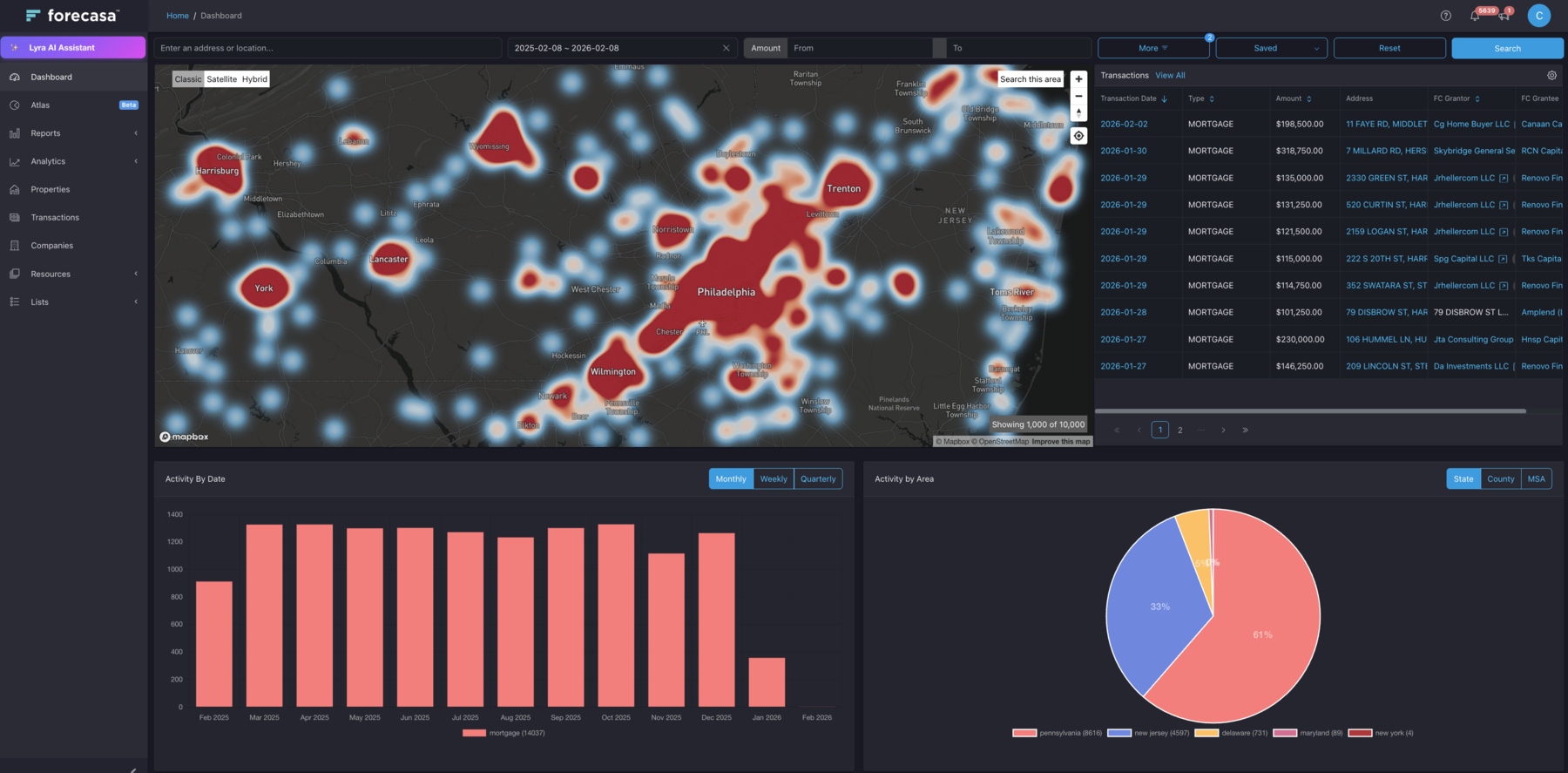Open the Saved searches dropdown
This screenshot has width=1568, height=773.
click(x=1271, y=48)
